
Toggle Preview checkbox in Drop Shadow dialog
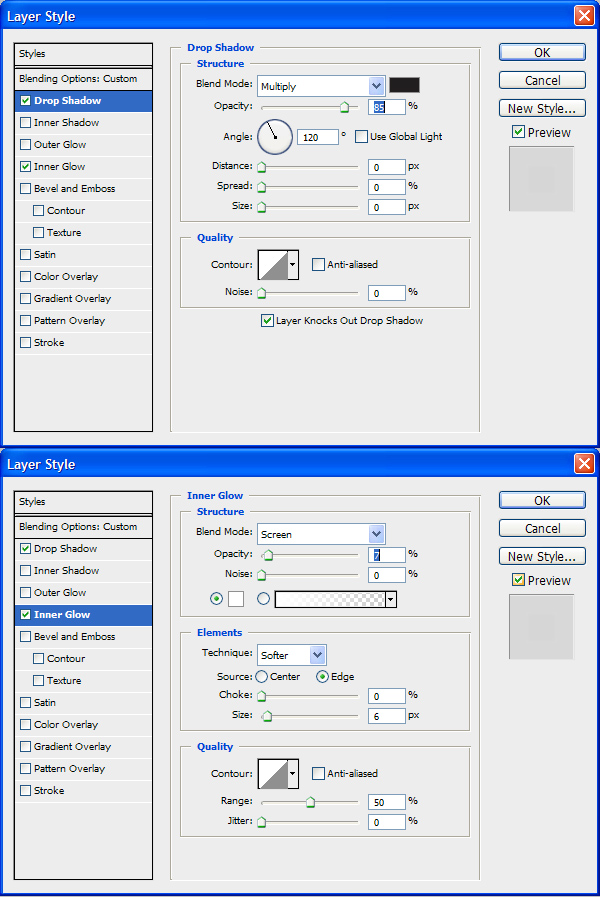tap(518, 132)
